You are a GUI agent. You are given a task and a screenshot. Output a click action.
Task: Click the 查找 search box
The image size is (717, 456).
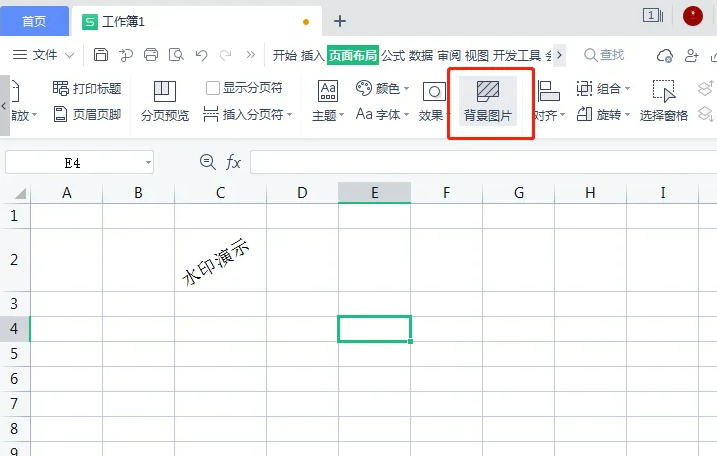coord(604,55)
